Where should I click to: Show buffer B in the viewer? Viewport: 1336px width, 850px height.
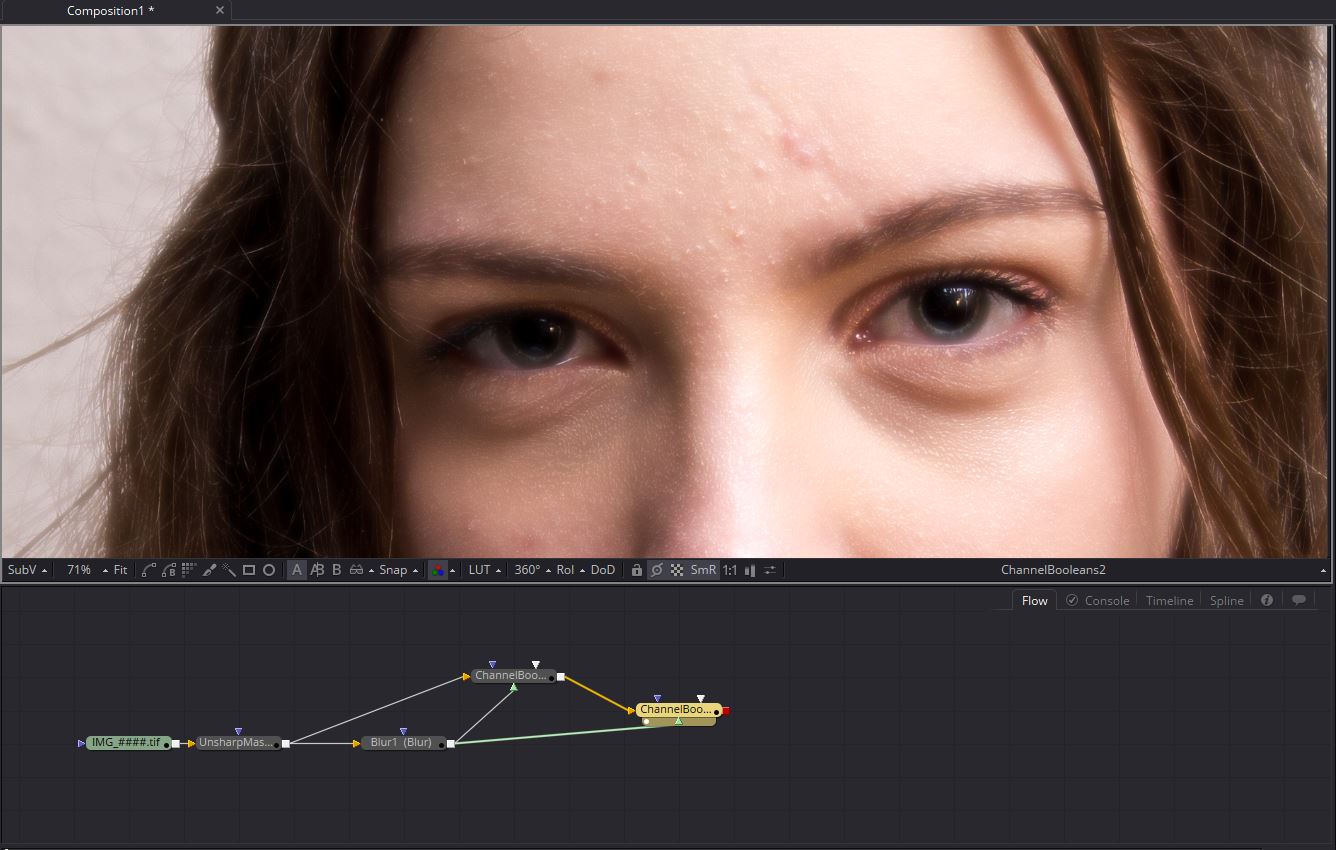click(x=336, y=570)
